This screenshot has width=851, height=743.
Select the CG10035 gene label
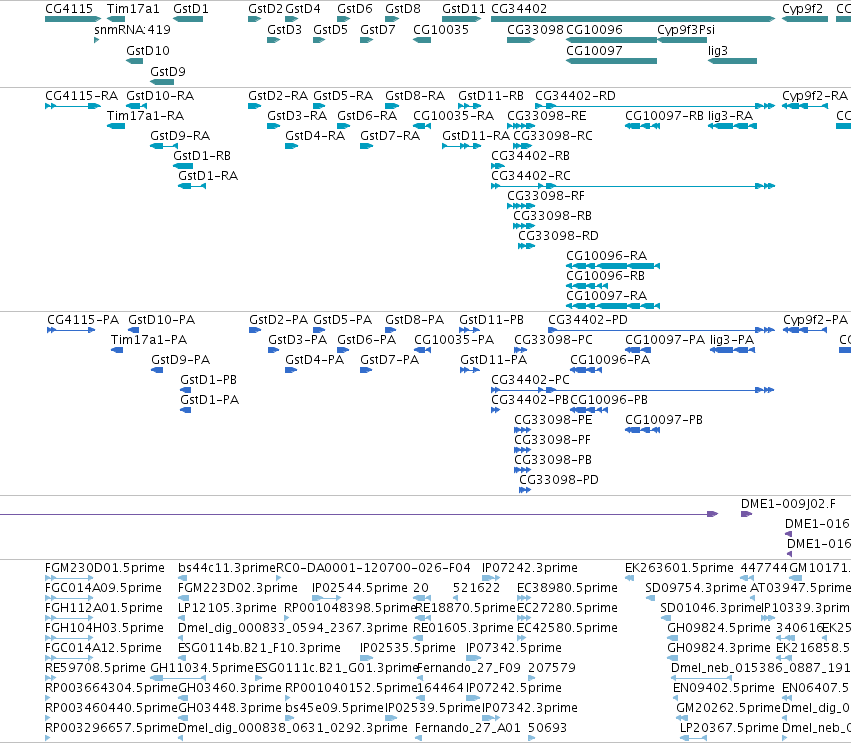[441, 29]
